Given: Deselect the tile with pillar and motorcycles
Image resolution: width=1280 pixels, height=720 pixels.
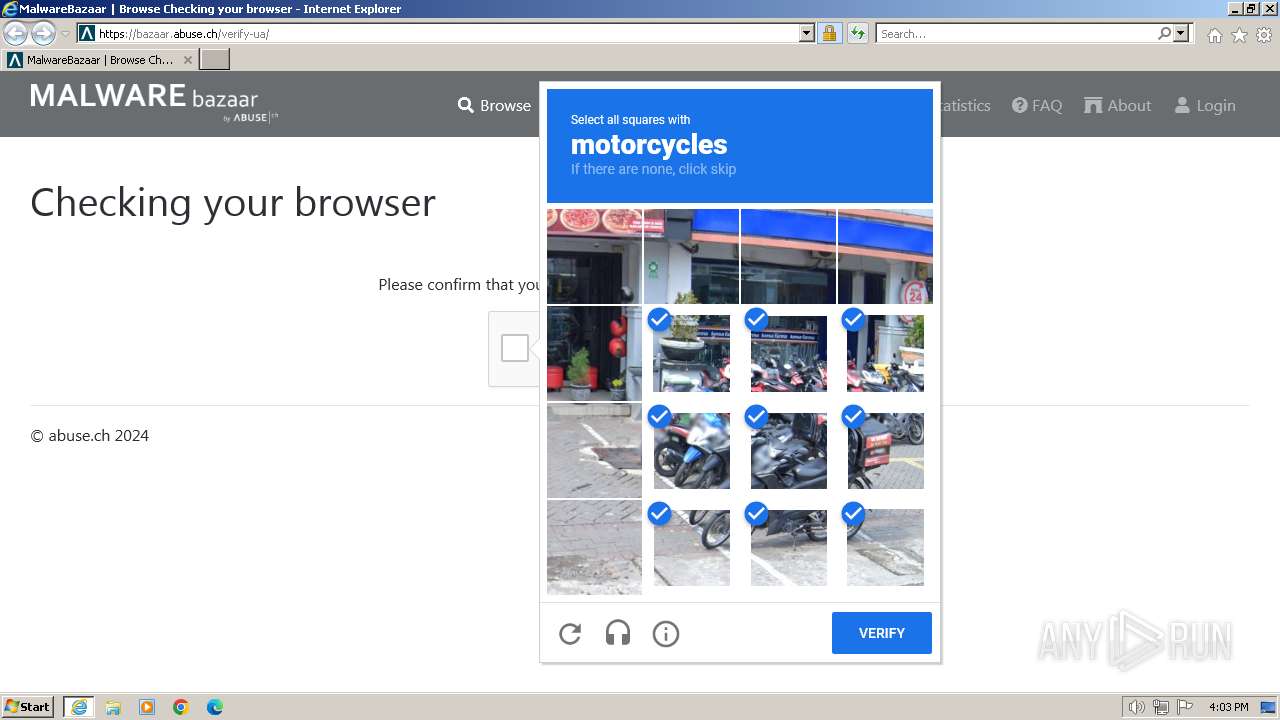Looking at the screenshot, I should point(885,353).
